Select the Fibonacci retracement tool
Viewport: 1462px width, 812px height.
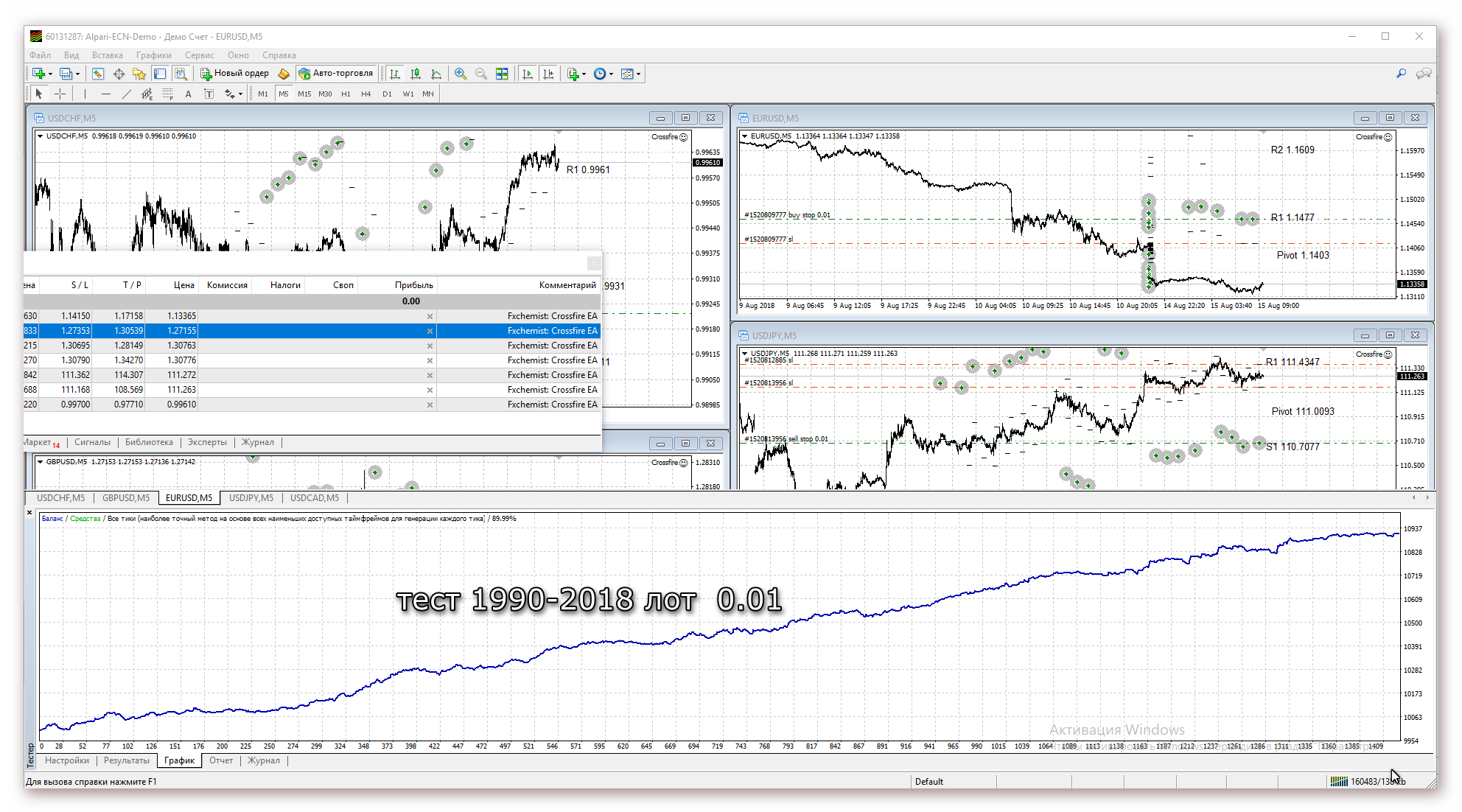[x=168, y=94]
